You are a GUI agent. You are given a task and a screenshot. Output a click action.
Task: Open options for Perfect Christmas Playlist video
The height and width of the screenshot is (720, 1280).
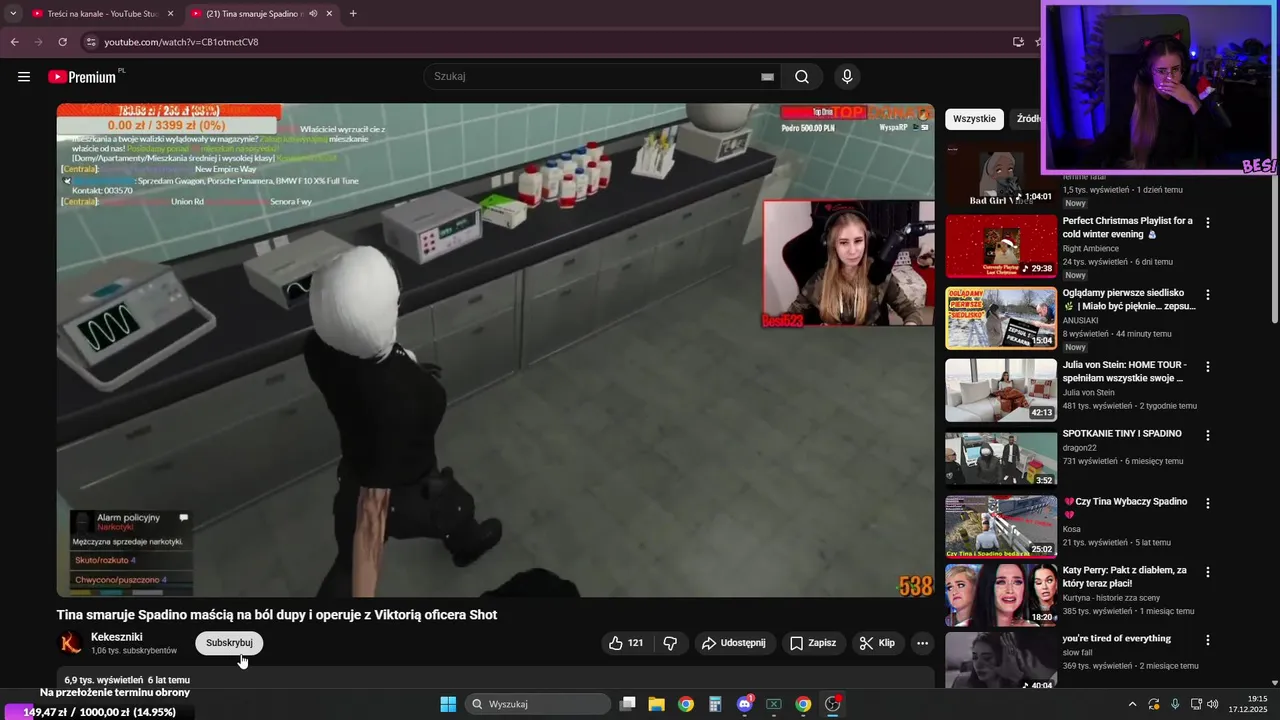click(x=1207, y=223)
